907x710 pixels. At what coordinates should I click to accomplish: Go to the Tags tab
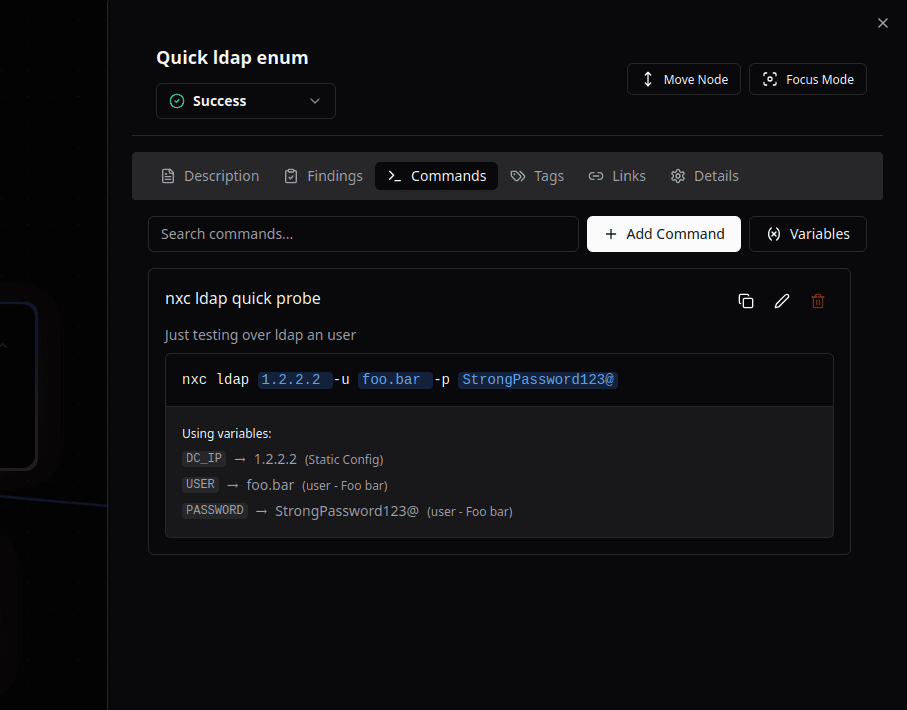537,176
